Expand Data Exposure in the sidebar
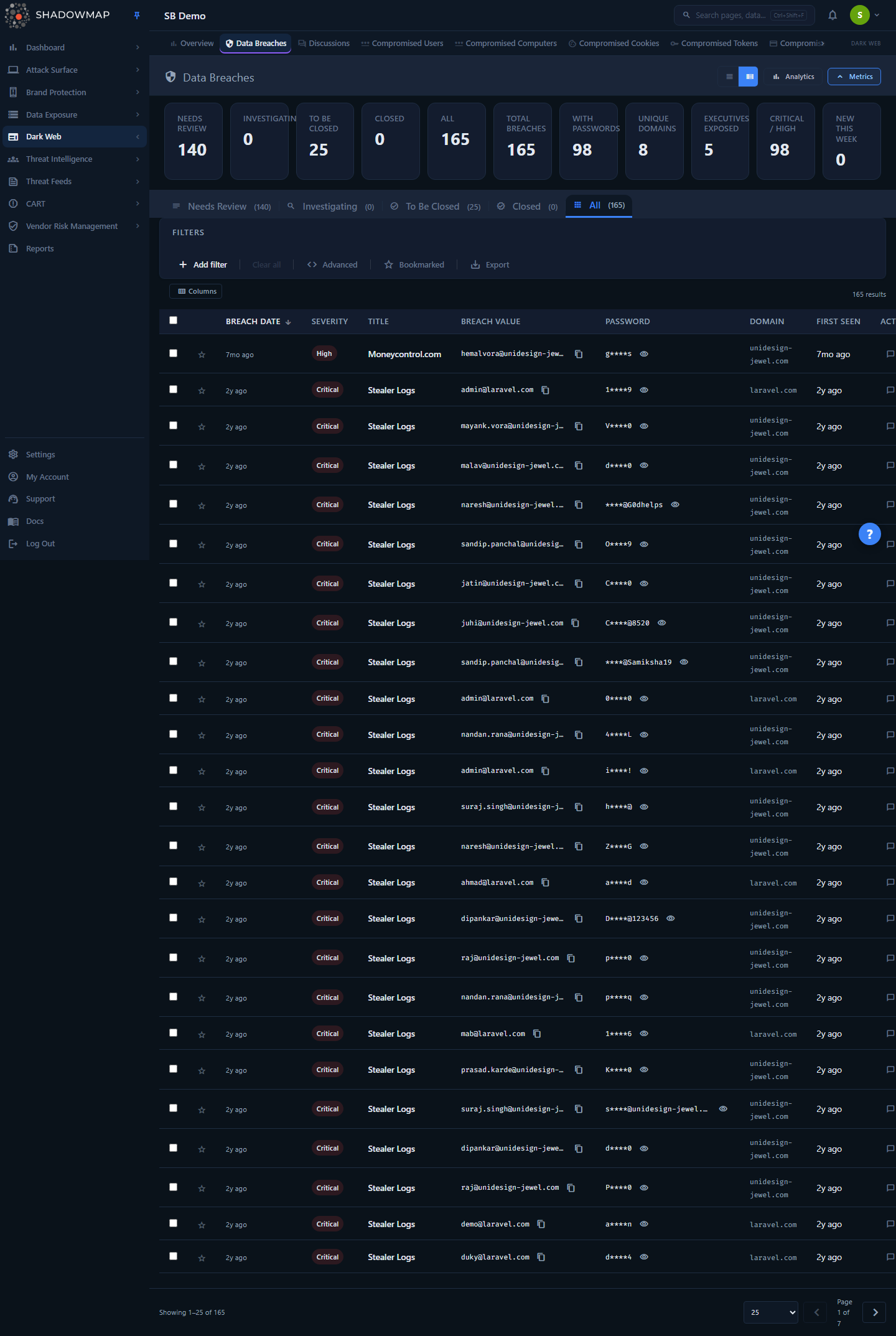Screen dimensions: 896x1336 click(75, 115)
